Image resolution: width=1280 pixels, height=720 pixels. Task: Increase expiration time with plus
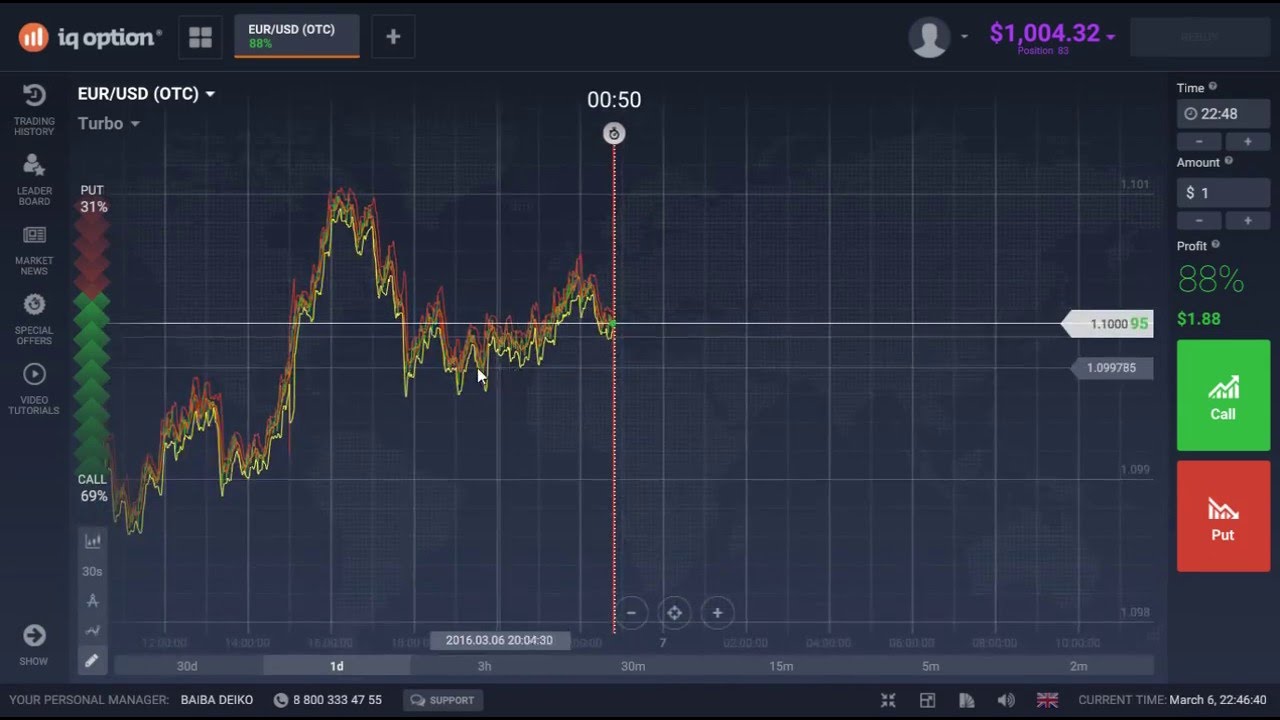tap(1247, 142)
